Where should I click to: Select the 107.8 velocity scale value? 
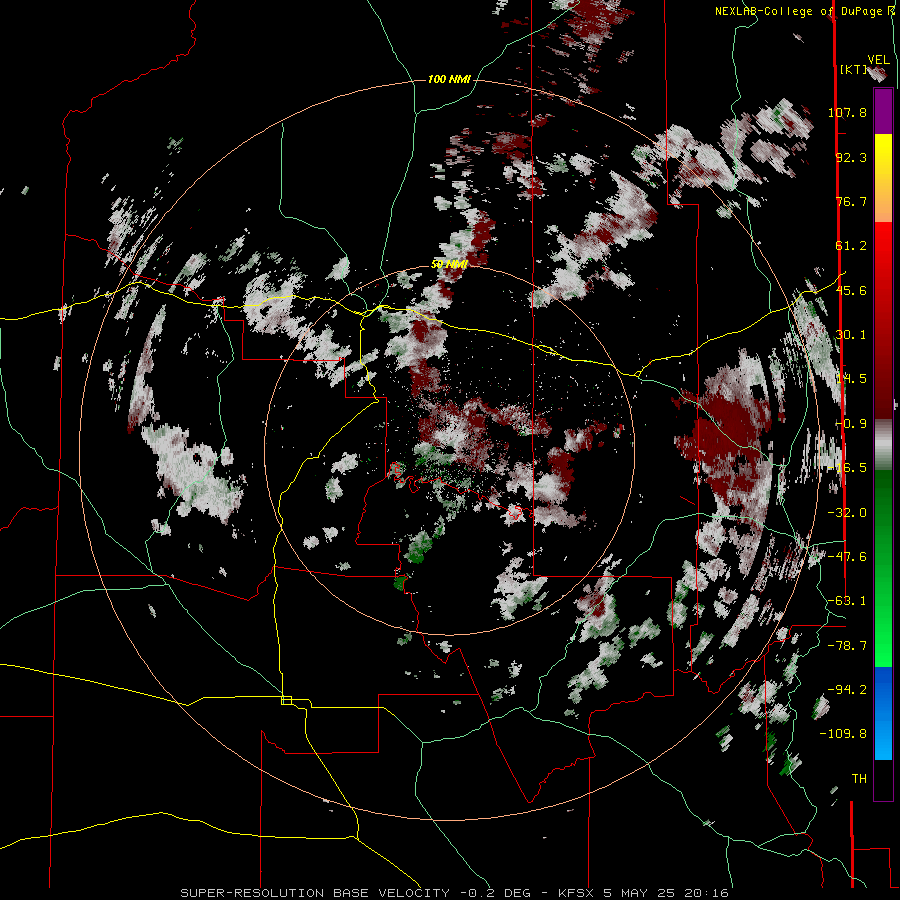(847, 112)
